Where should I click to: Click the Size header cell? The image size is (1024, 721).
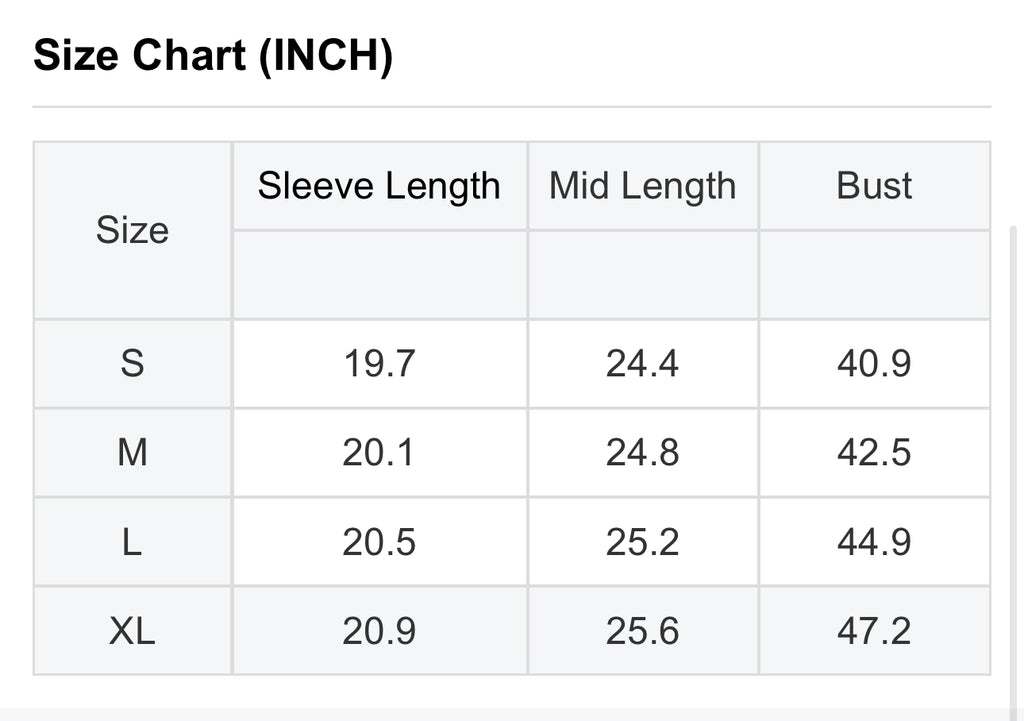[x=133, y=230]
